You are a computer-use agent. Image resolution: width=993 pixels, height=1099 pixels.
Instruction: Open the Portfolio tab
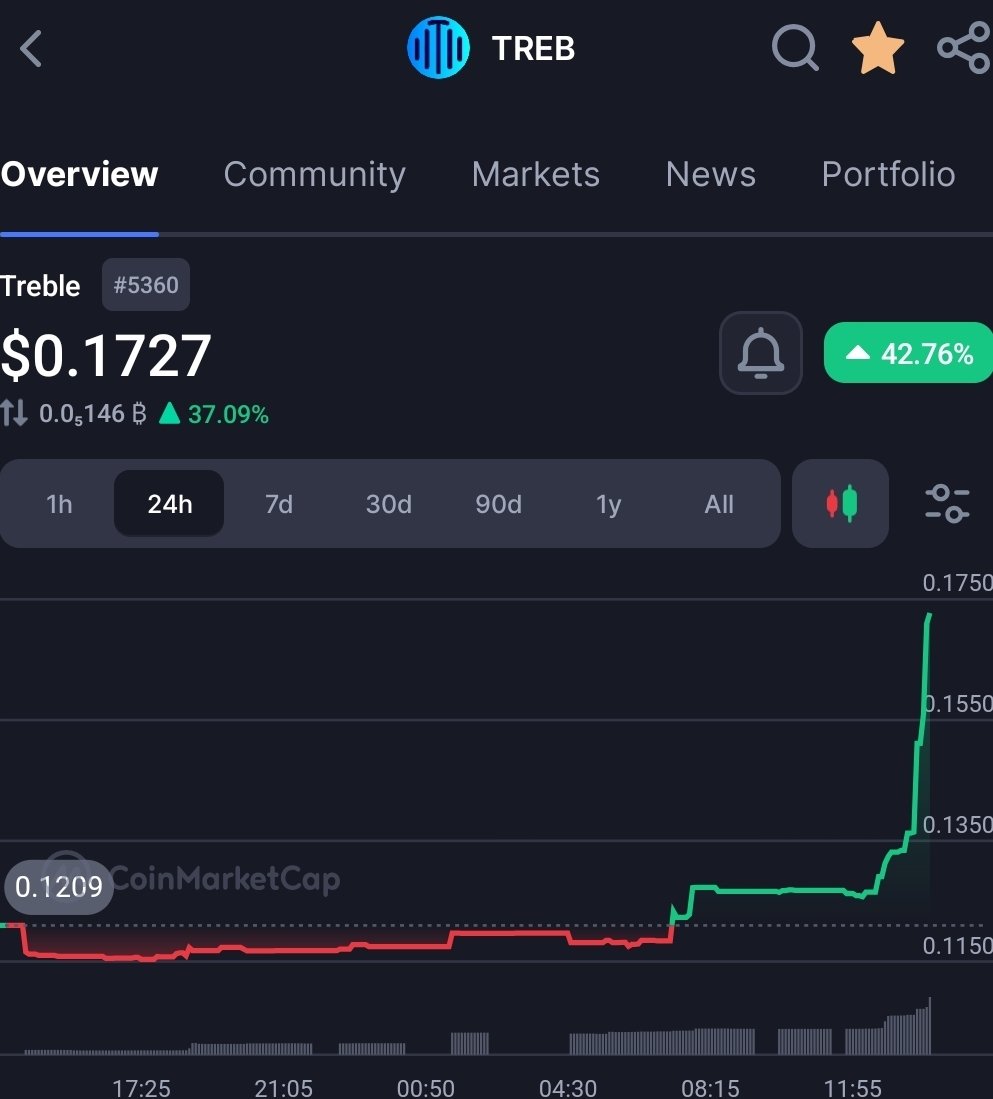point(889,174)
